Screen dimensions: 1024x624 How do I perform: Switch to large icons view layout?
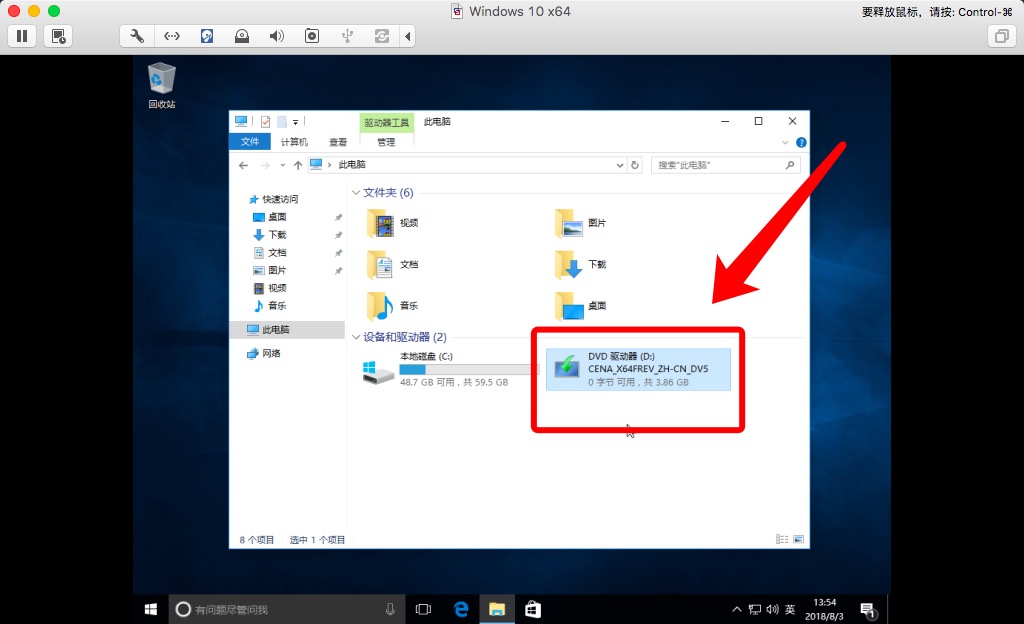(x=798, y=539)
